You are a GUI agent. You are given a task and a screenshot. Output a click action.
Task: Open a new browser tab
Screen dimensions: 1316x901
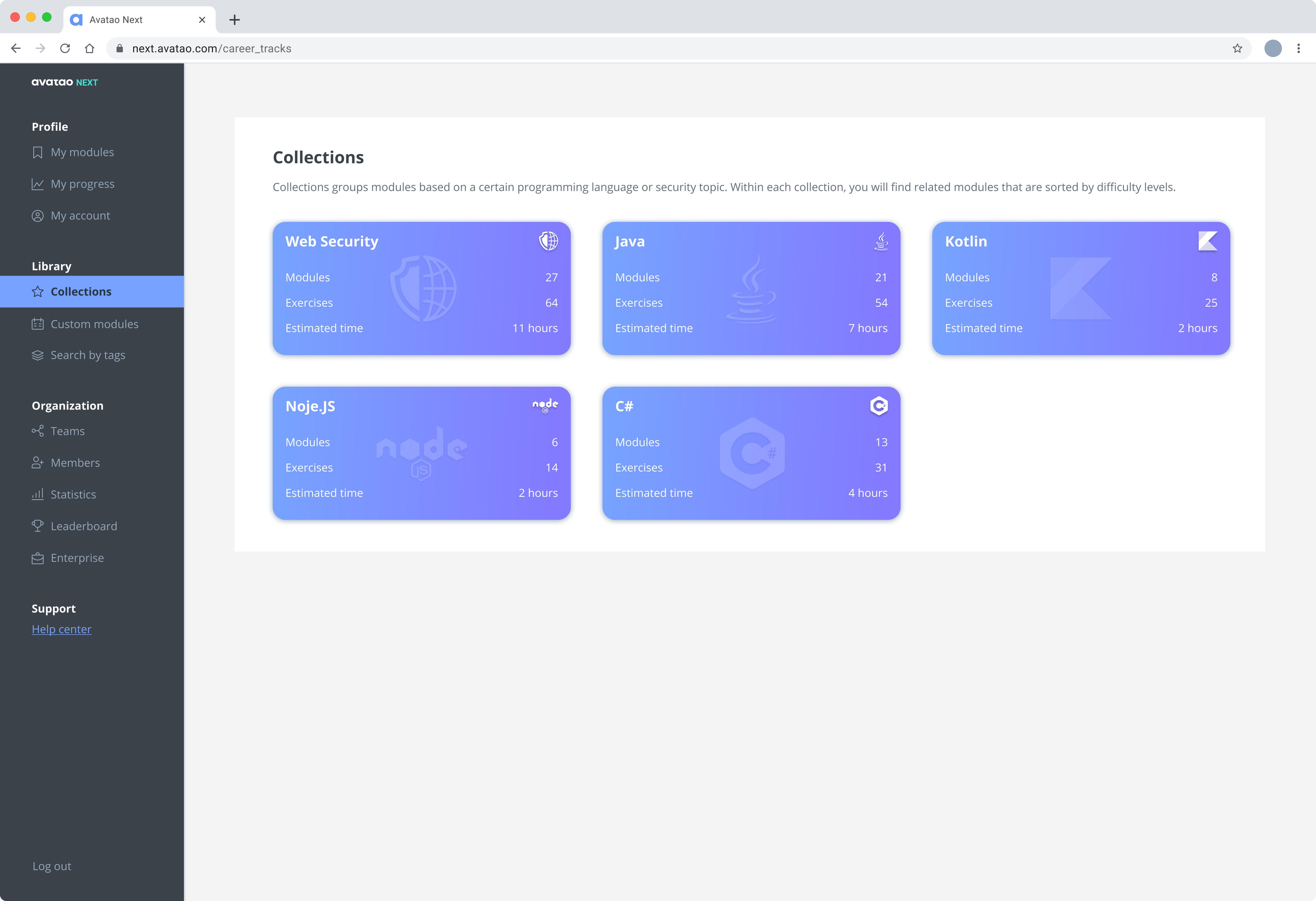tap(234, 20)
